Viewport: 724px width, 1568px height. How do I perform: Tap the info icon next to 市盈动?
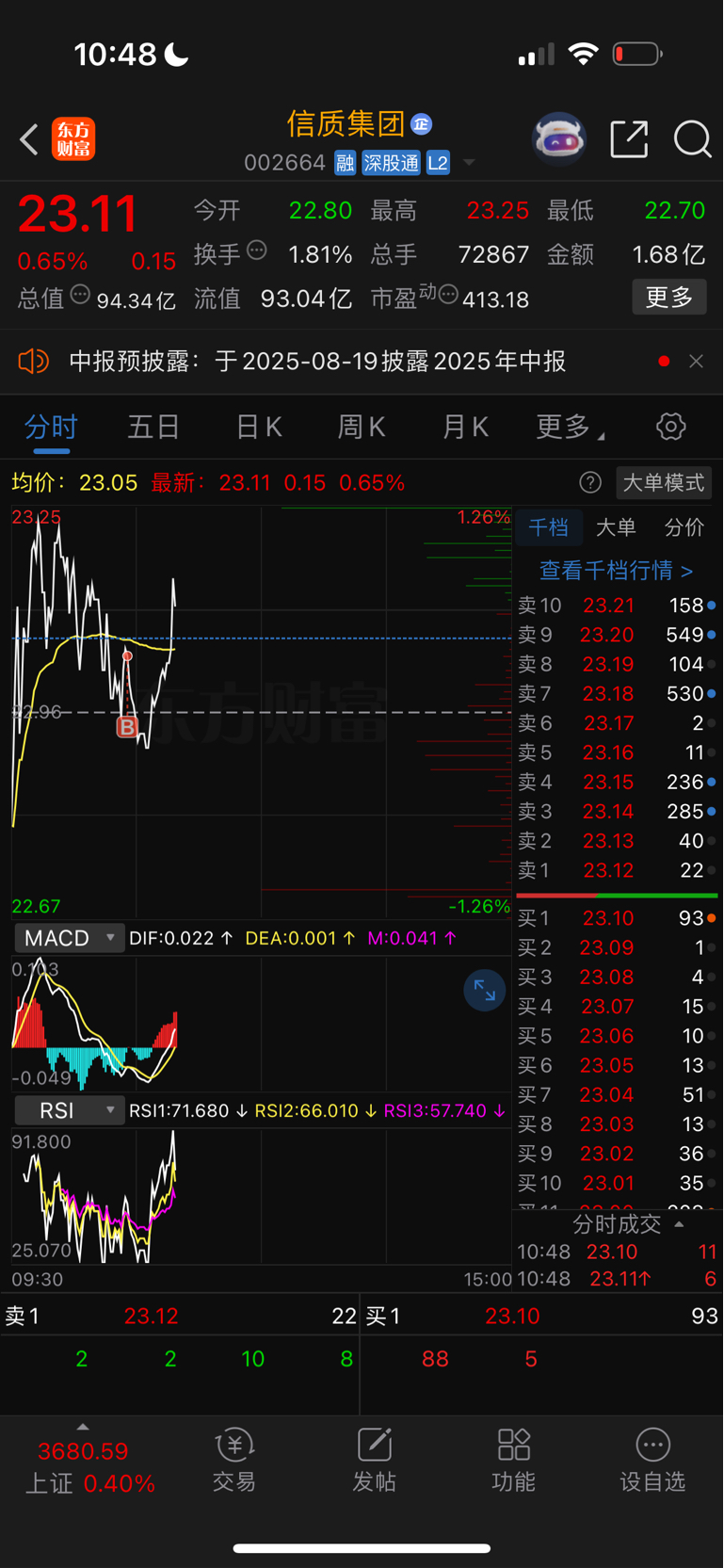448,295
